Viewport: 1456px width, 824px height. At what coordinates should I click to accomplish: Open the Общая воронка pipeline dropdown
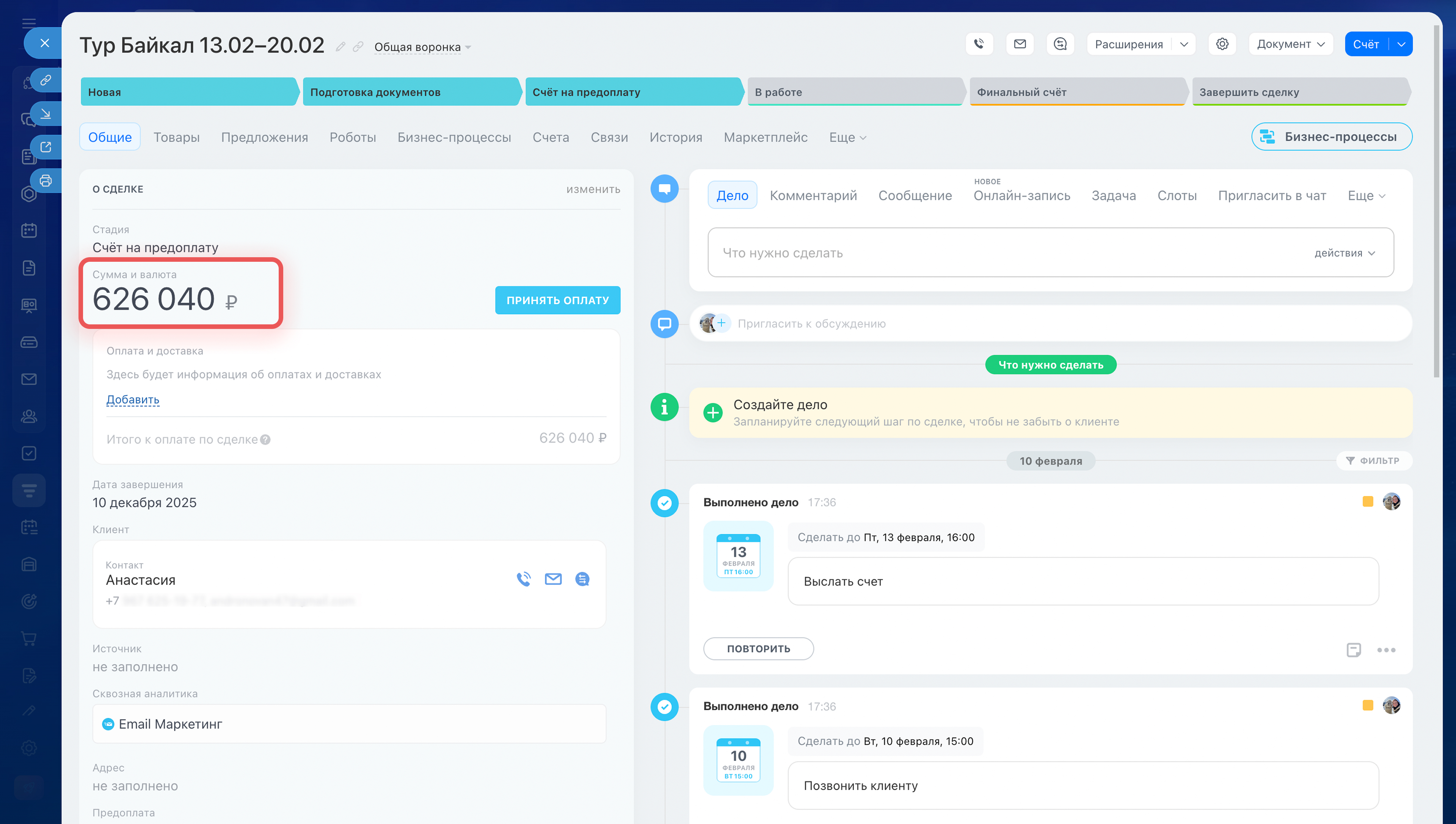[x=422, y=47]
